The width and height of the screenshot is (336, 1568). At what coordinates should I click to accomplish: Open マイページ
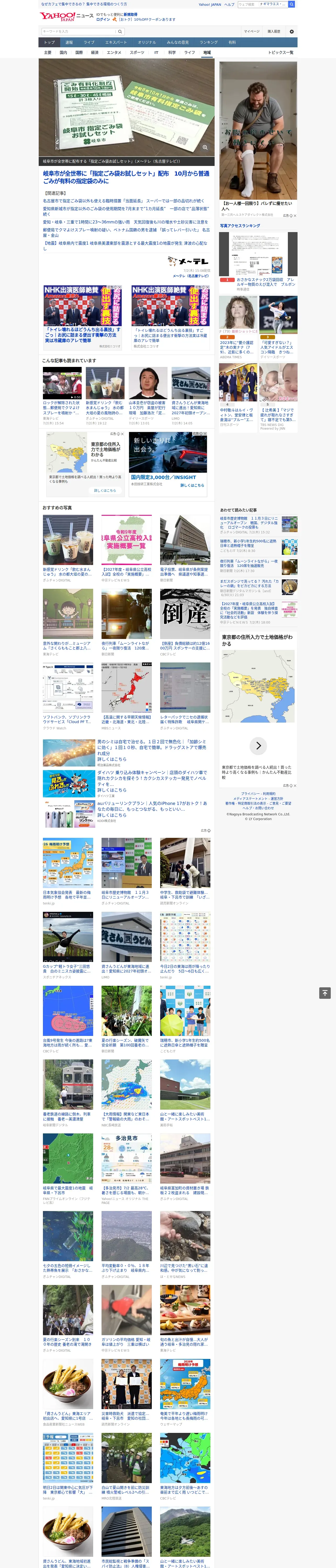pos(252,32)
